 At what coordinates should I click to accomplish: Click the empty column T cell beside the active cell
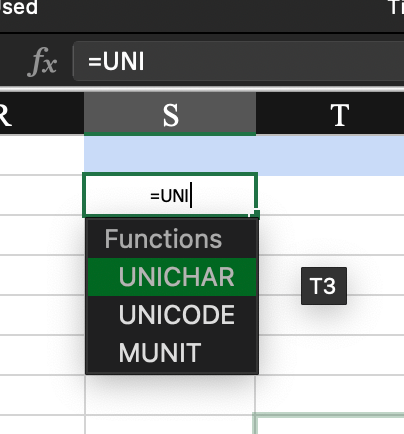click(331, 195)
